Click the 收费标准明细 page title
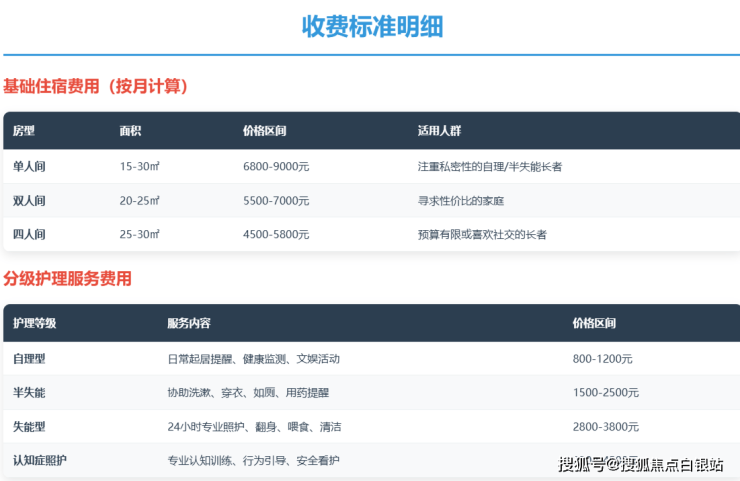The height and width of the screenshot is (481, 740). (372, 26)
